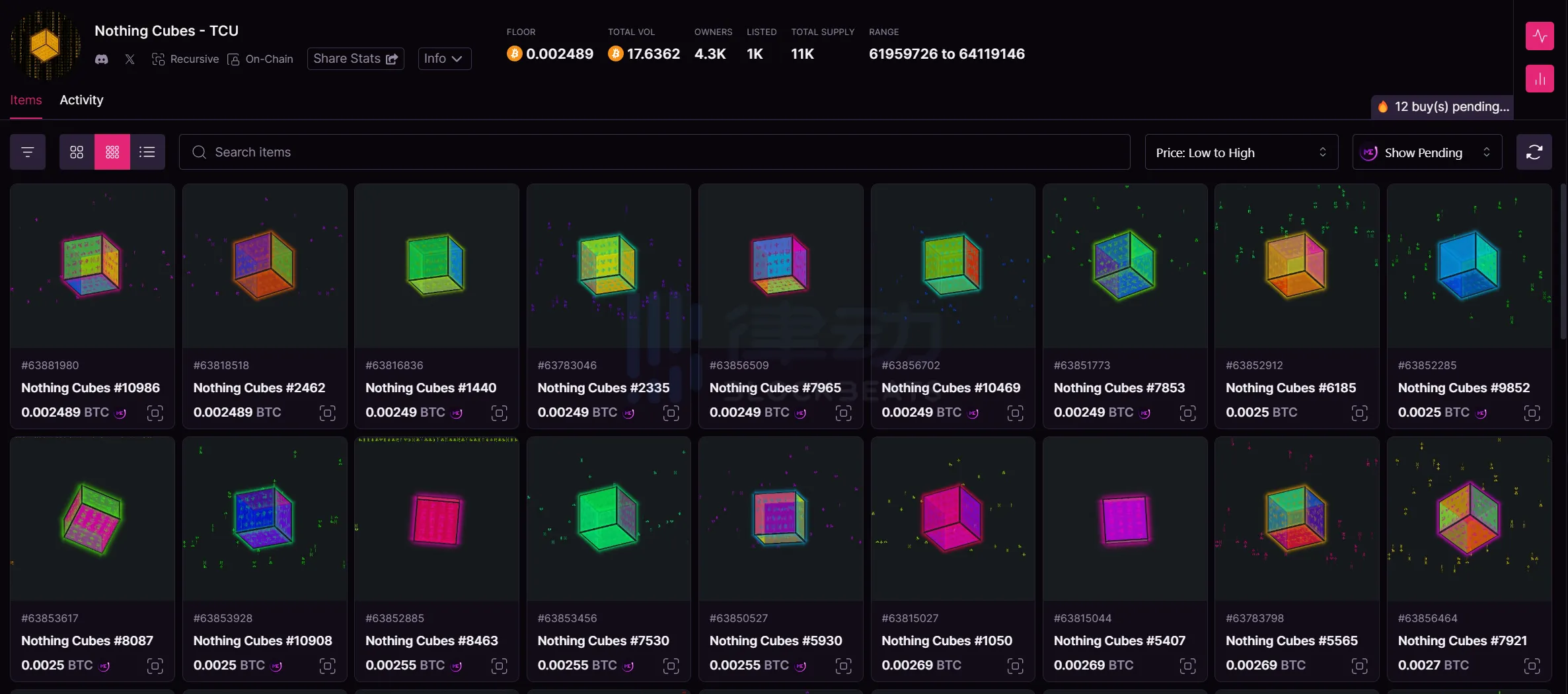Switch to large grid view

[77, 153]
